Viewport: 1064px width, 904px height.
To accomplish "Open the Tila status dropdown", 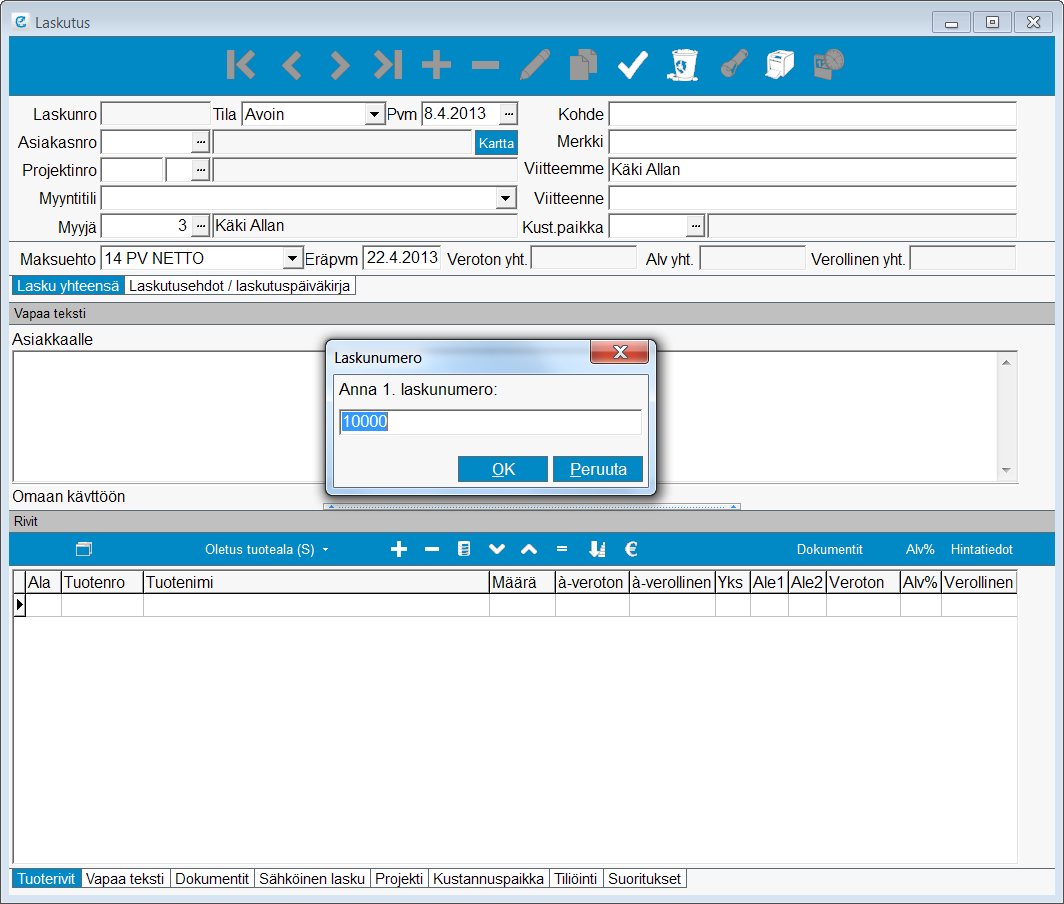I will 374,114.
